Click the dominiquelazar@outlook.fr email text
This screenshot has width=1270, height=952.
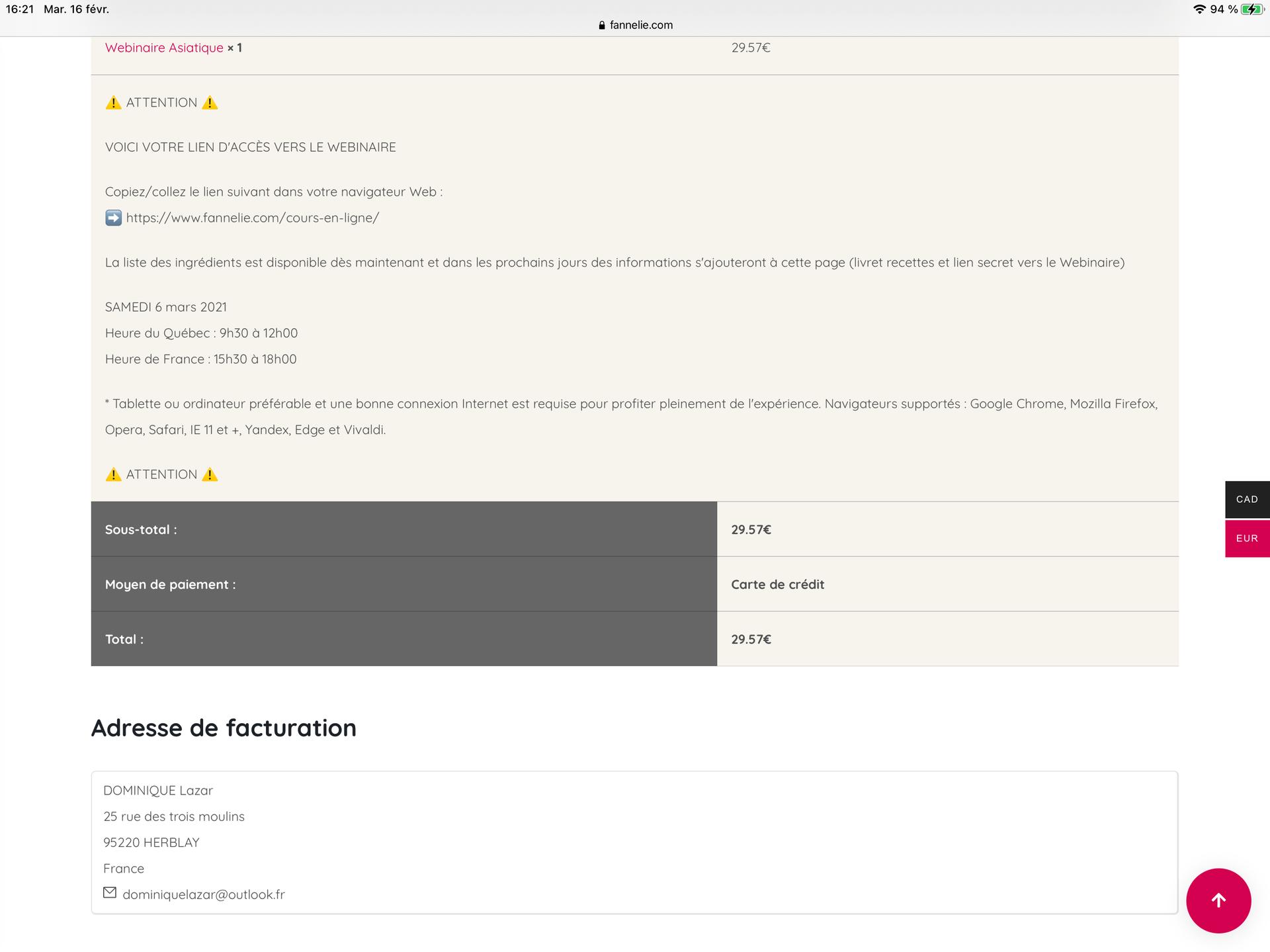click(204, 894)
